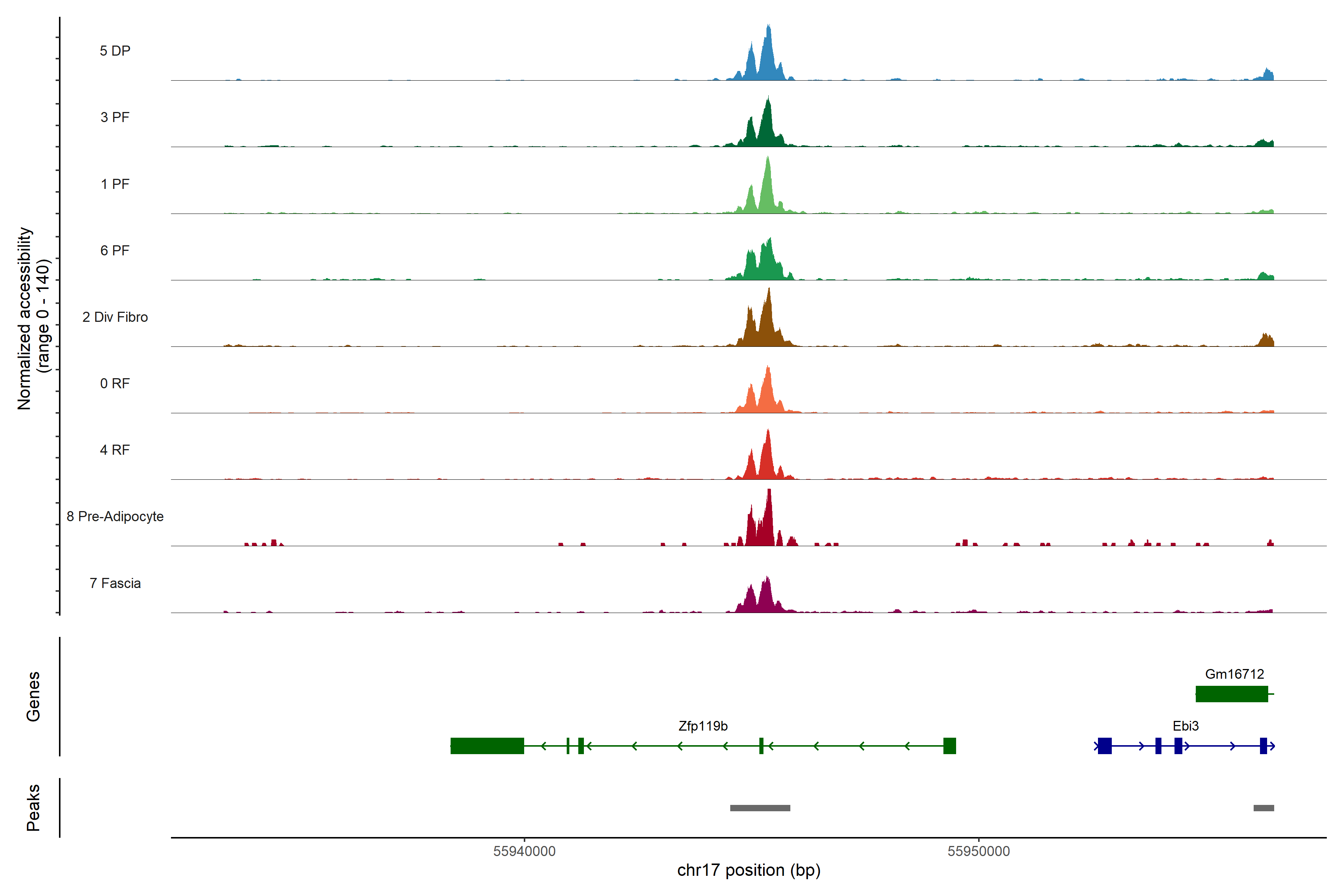
Task: Click the 8 Pre-Adipocyte track label
Action: tap(115, 516)
